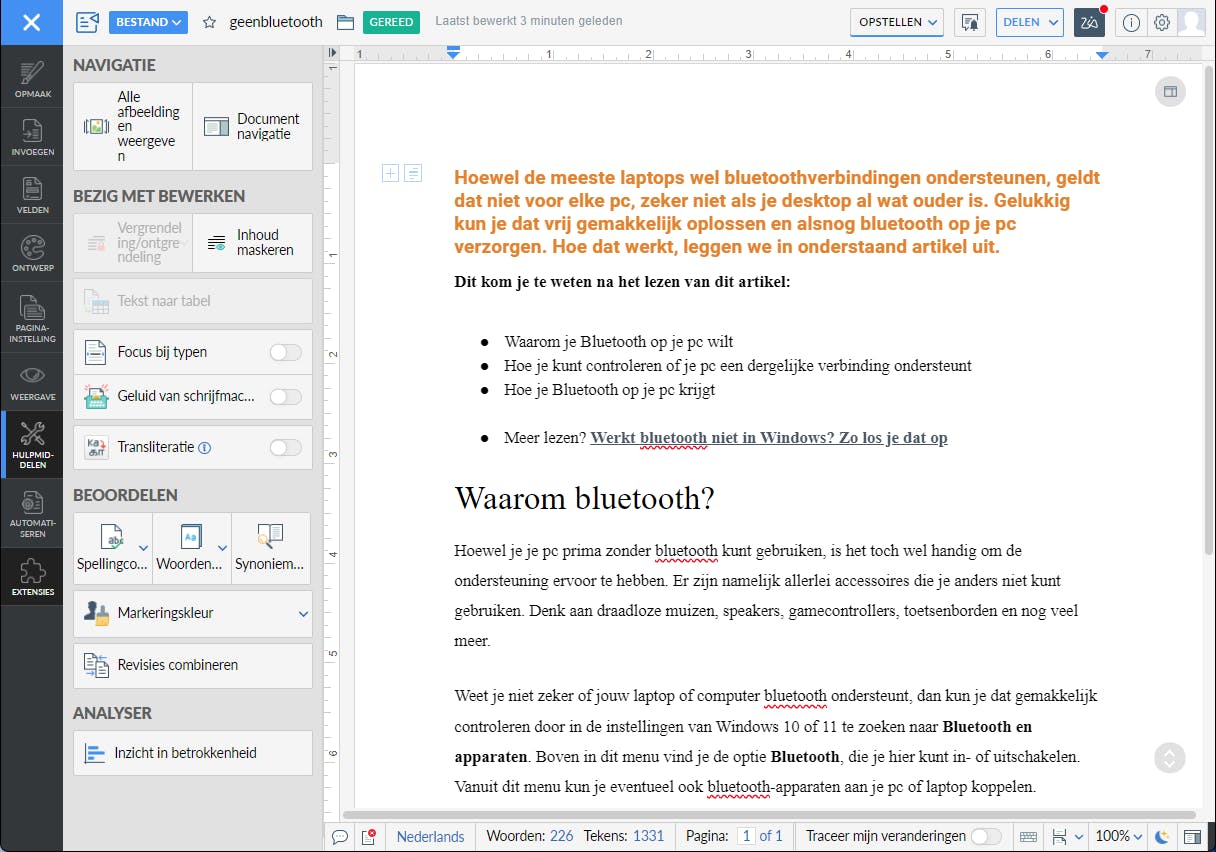Switch to the Invoegen sidebar tab

coord(32,137)
